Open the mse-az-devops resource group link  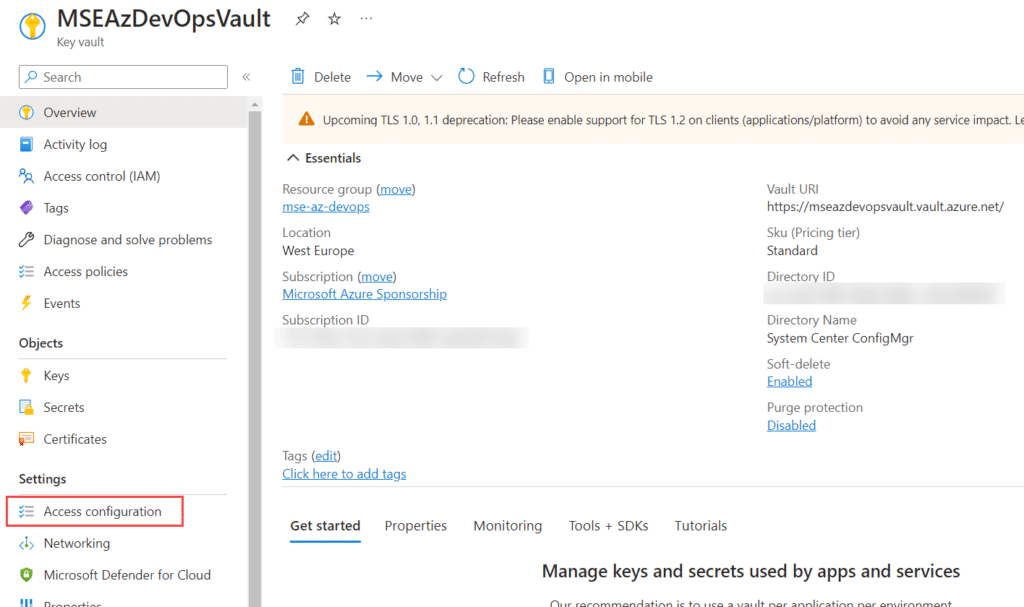point(326,206)
